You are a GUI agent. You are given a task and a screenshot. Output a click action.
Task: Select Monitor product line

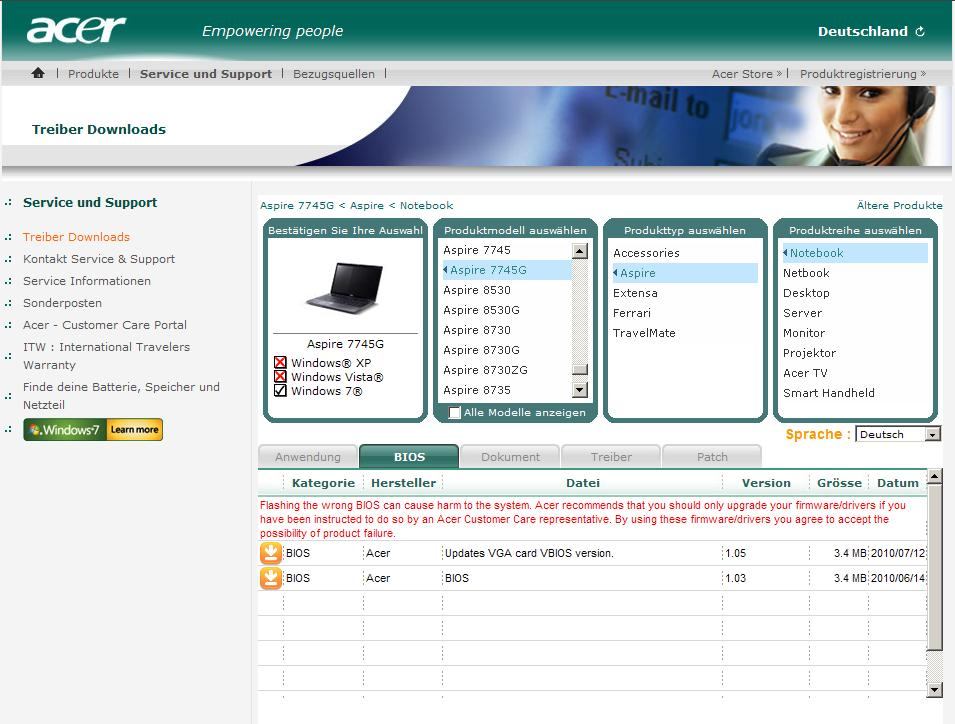click(804, 333)
